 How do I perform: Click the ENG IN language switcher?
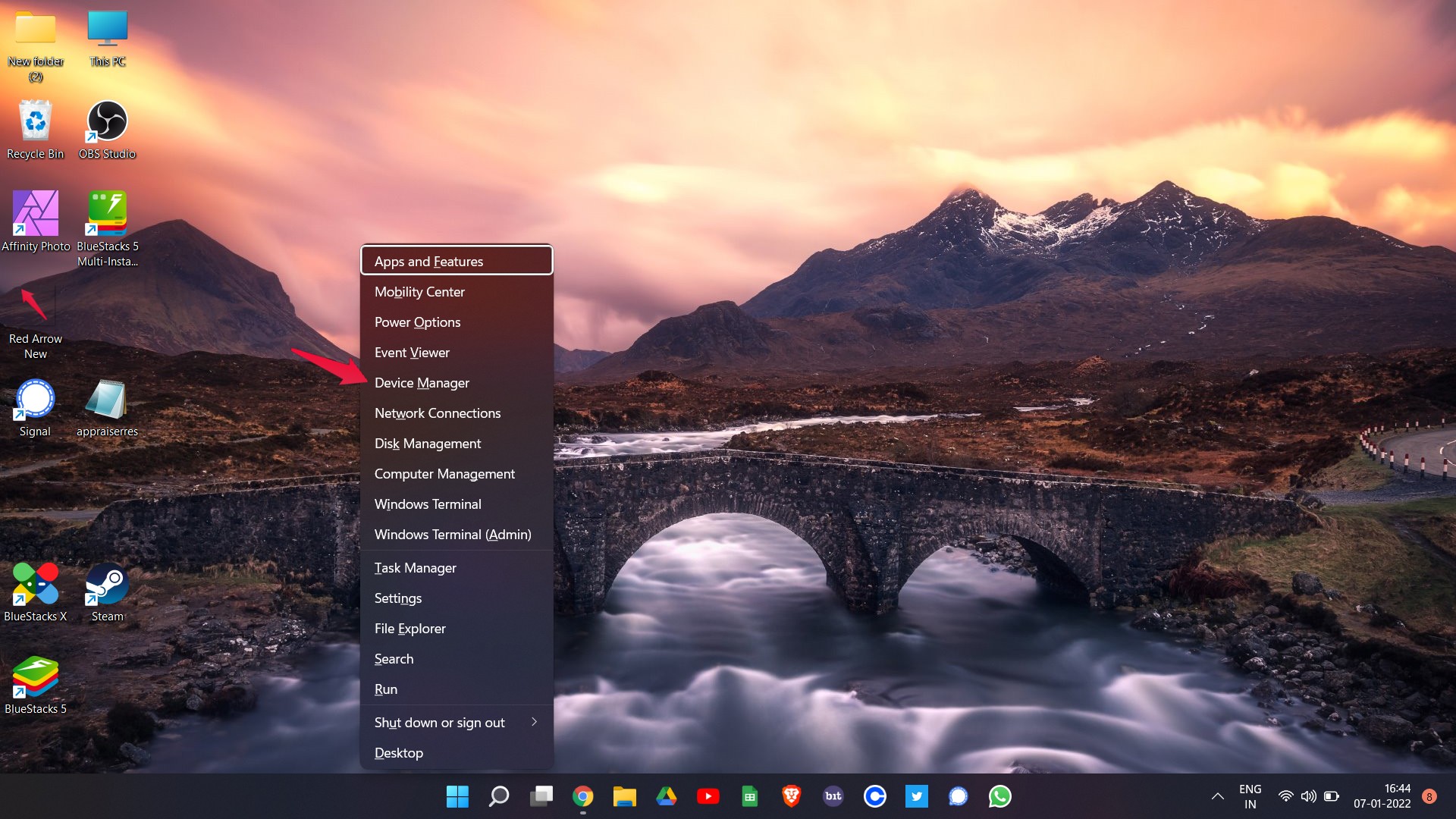pos(1250,796)
